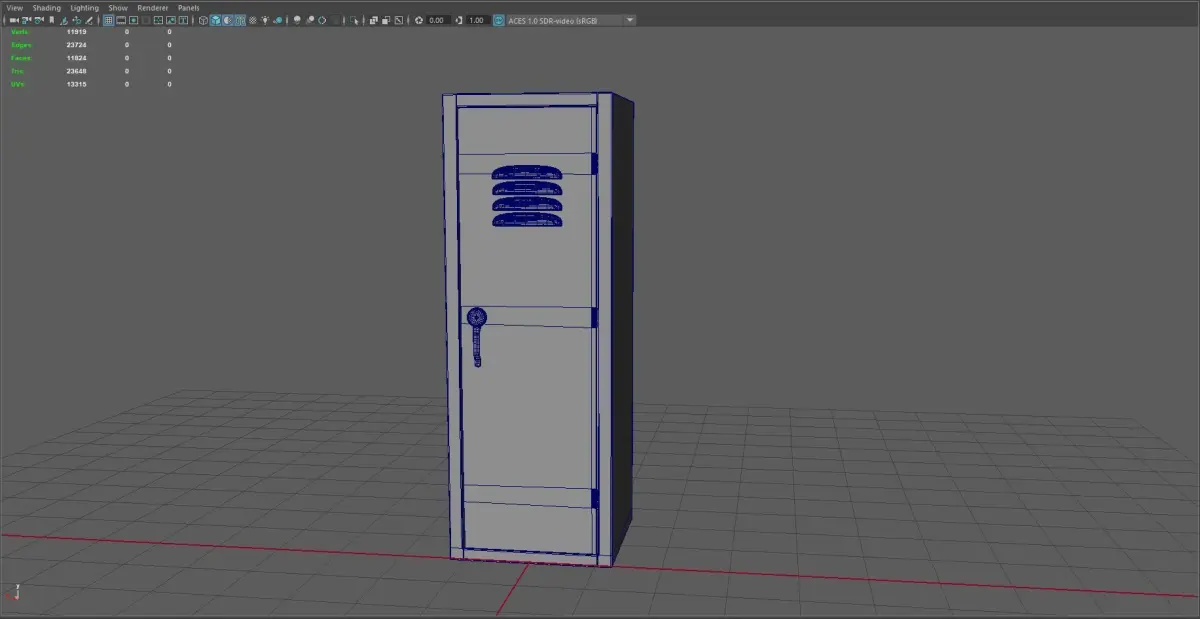1200x619 pixels.
Task: Toggle the viewport Grid display
Action: (108, 20)
